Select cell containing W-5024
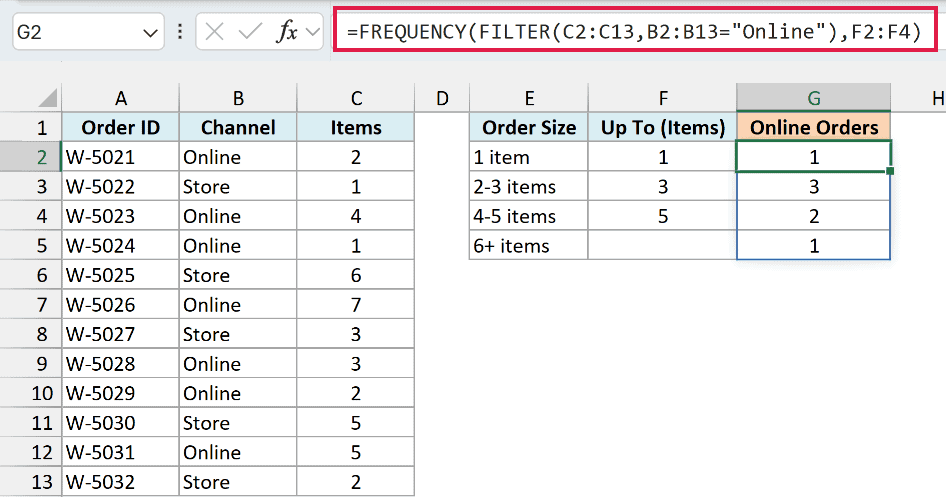Image resolution: width=946 pixels, height=497 pixels. [x=121, y=245]
